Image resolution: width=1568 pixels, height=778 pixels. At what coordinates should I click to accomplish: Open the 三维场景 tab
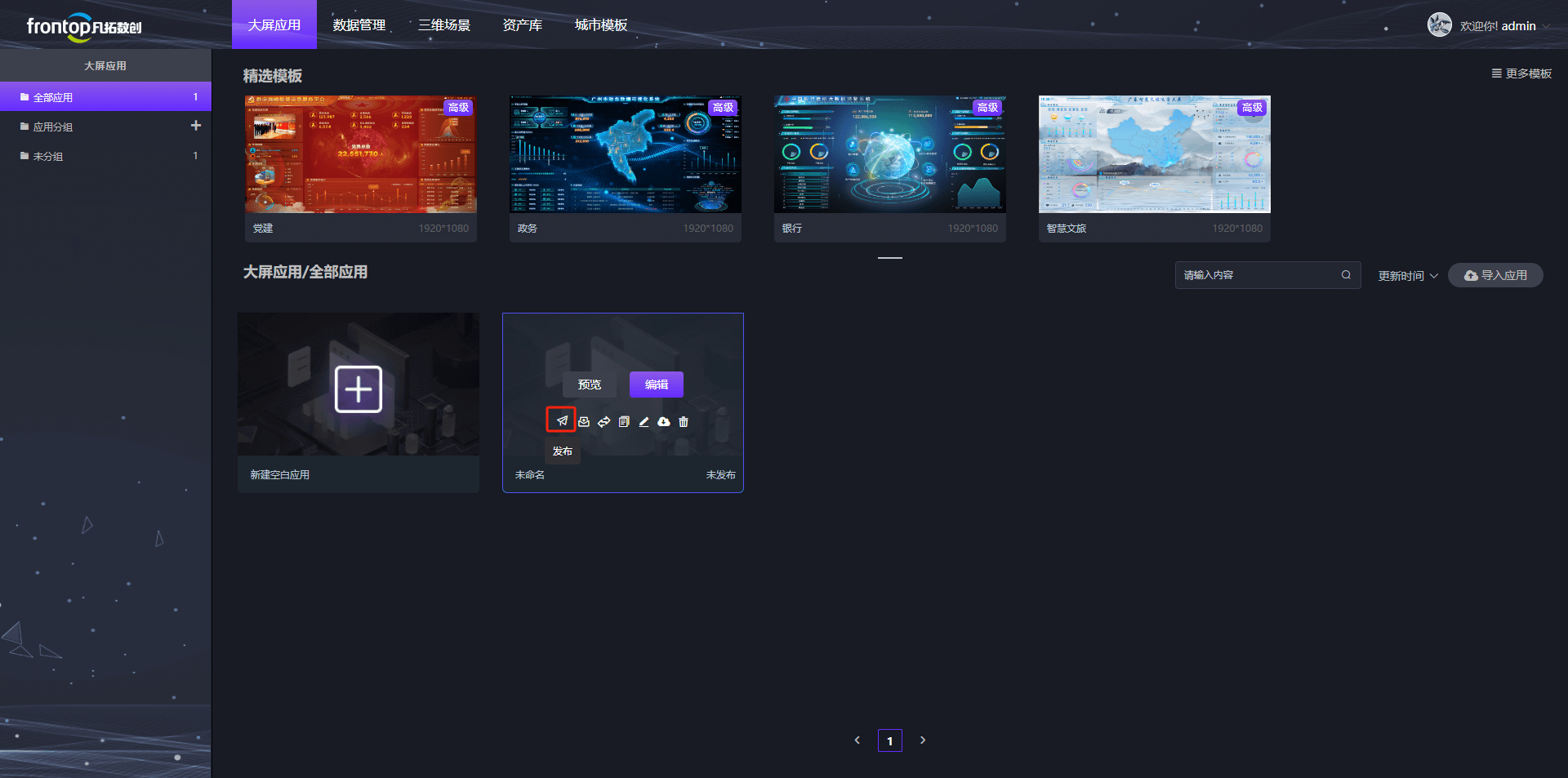point(444,25)
